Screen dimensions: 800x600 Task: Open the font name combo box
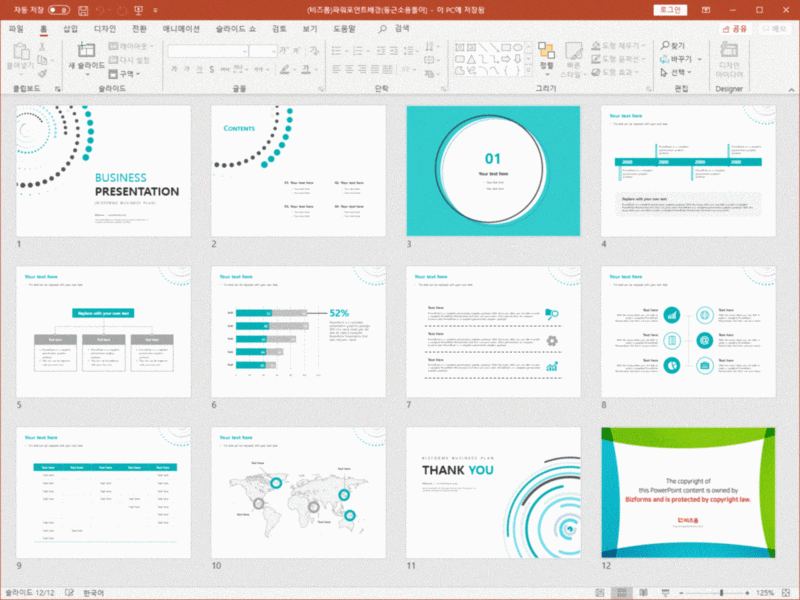pyautogui.click(x=208, y=51)
